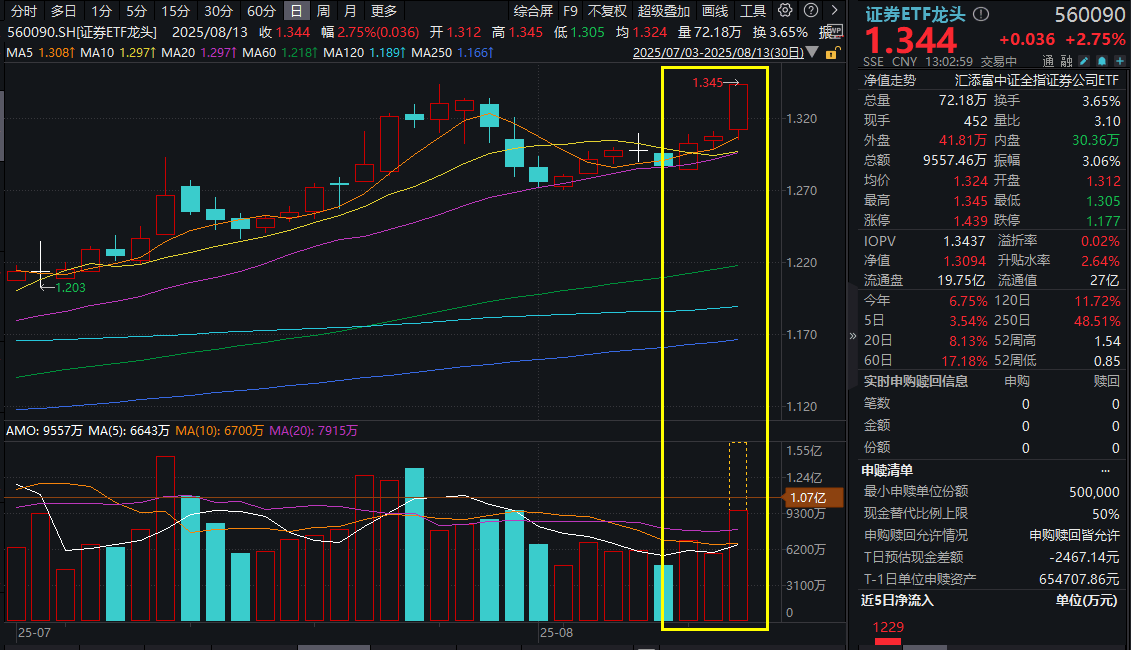Set a price alert with the bell icon
Image resolution: width=1131 pixels, height=650 pixels.
[x=1101, y=61]
